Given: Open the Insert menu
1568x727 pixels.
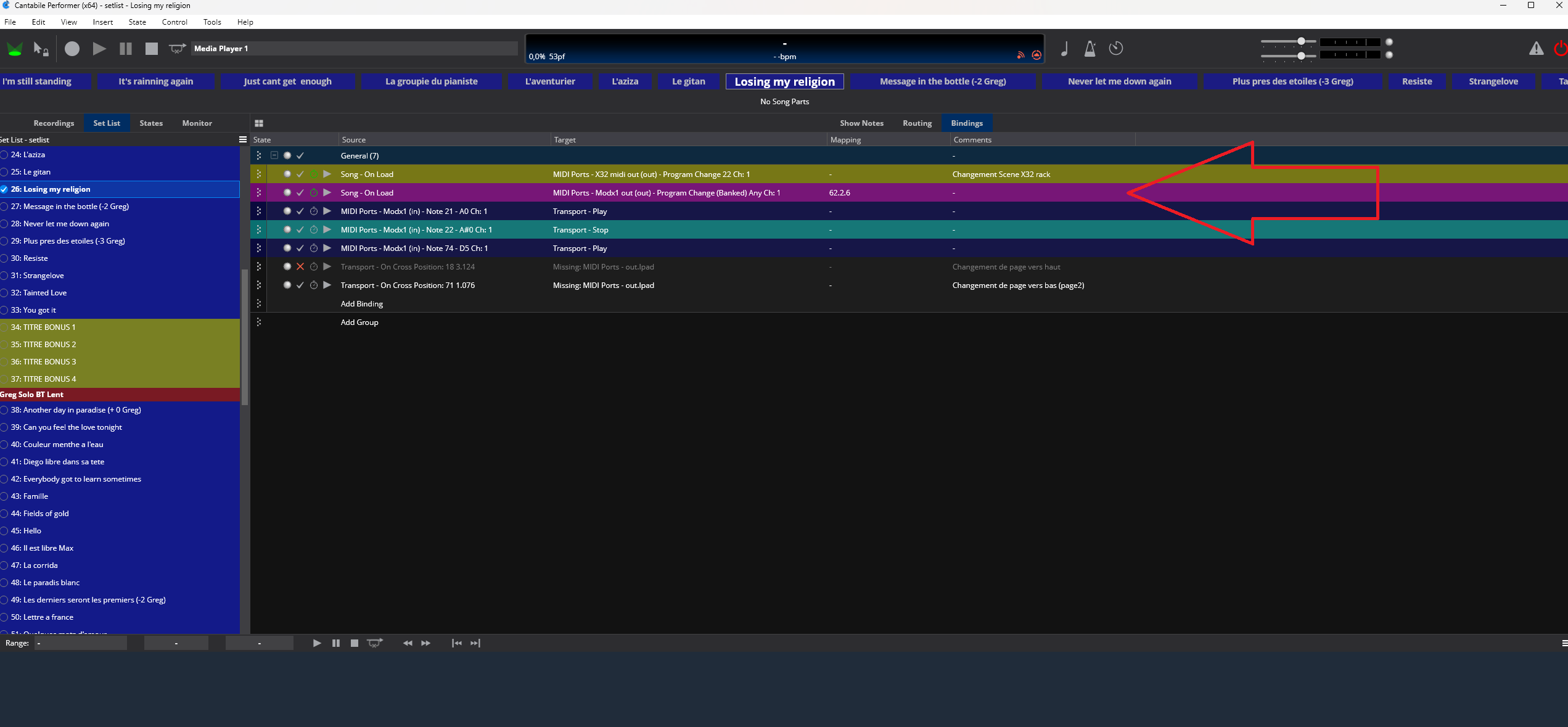Looking at the screenshot, I should point(102,22).
